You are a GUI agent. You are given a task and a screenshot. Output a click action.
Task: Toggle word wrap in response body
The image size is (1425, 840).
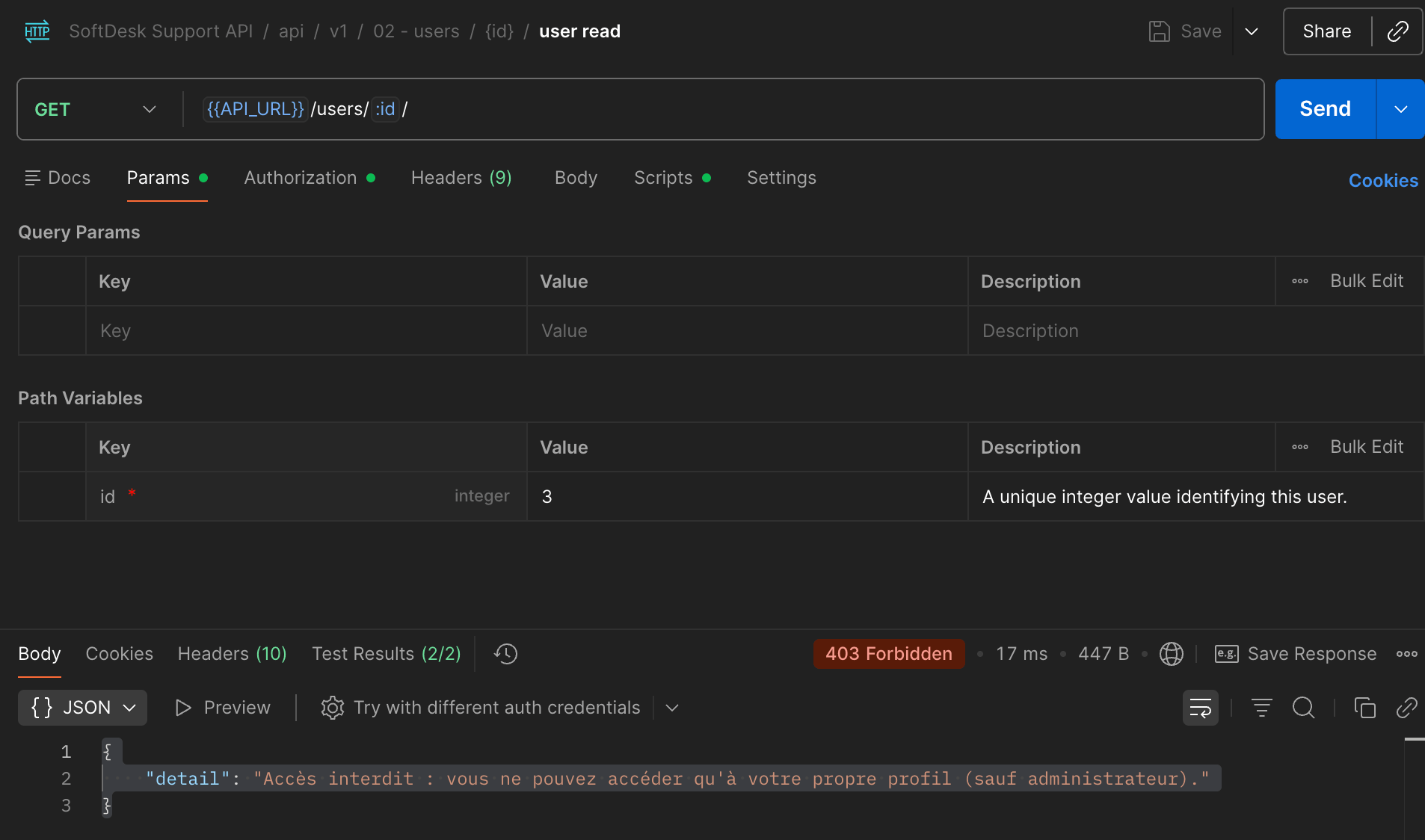[x=1200, y=708]
